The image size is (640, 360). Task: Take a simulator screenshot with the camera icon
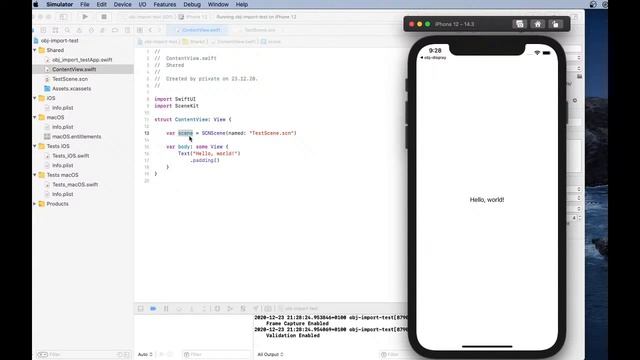pos(520,24)
